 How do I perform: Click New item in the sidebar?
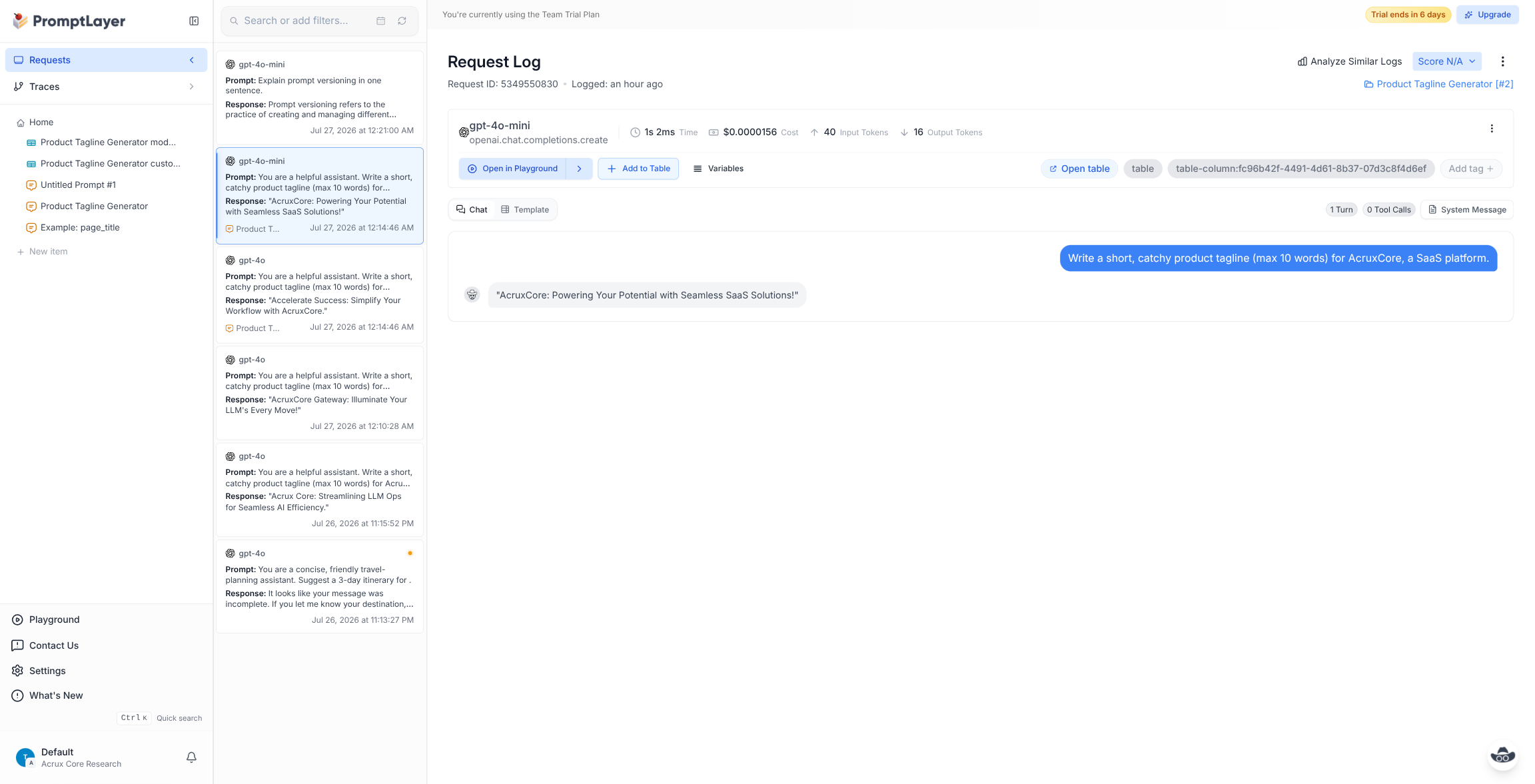coord(42,252)
